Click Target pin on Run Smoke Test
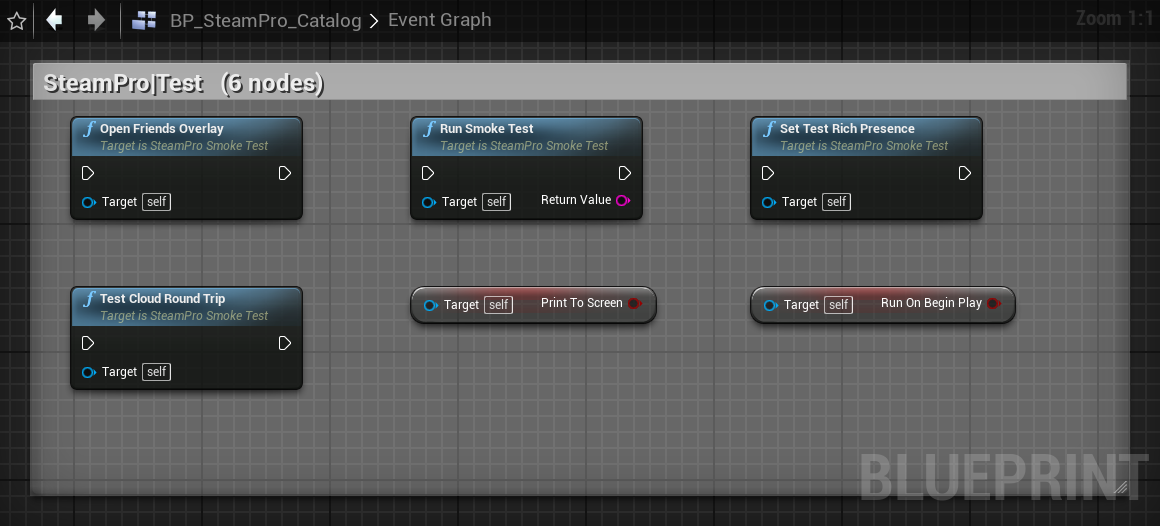The width and height of the screenshot is (1160, 526). click(x=429, y=202)
